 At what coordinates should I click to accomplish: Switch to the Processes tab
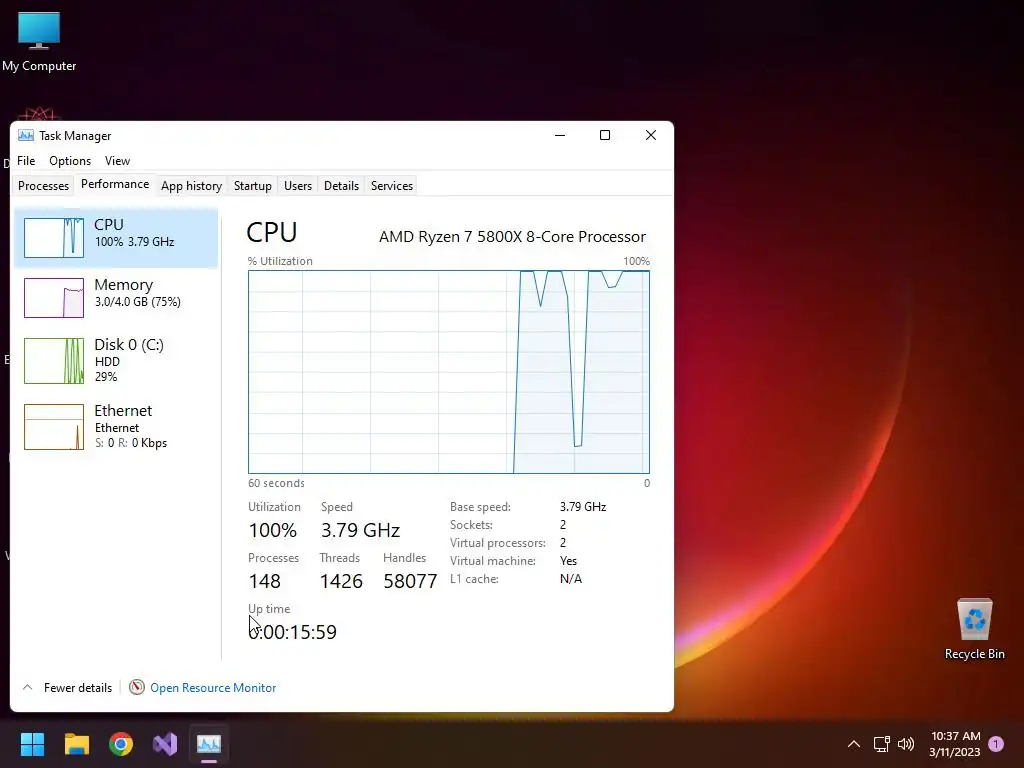tap(43, 185)
